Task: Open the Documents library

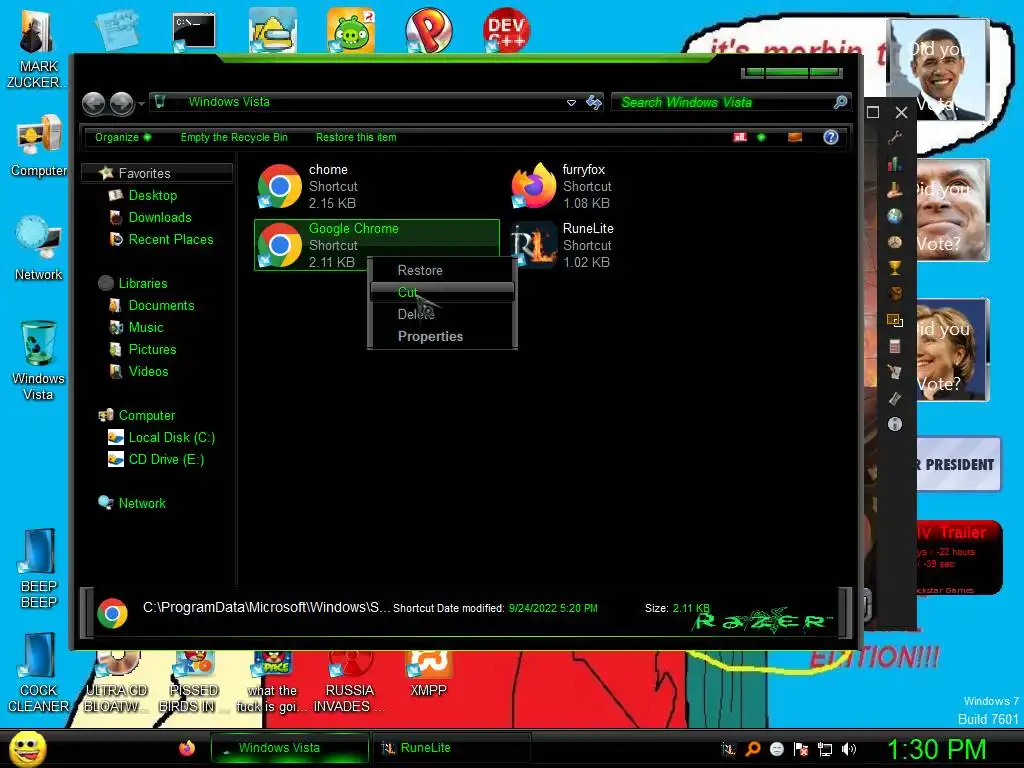Action: tap(161, 306)
